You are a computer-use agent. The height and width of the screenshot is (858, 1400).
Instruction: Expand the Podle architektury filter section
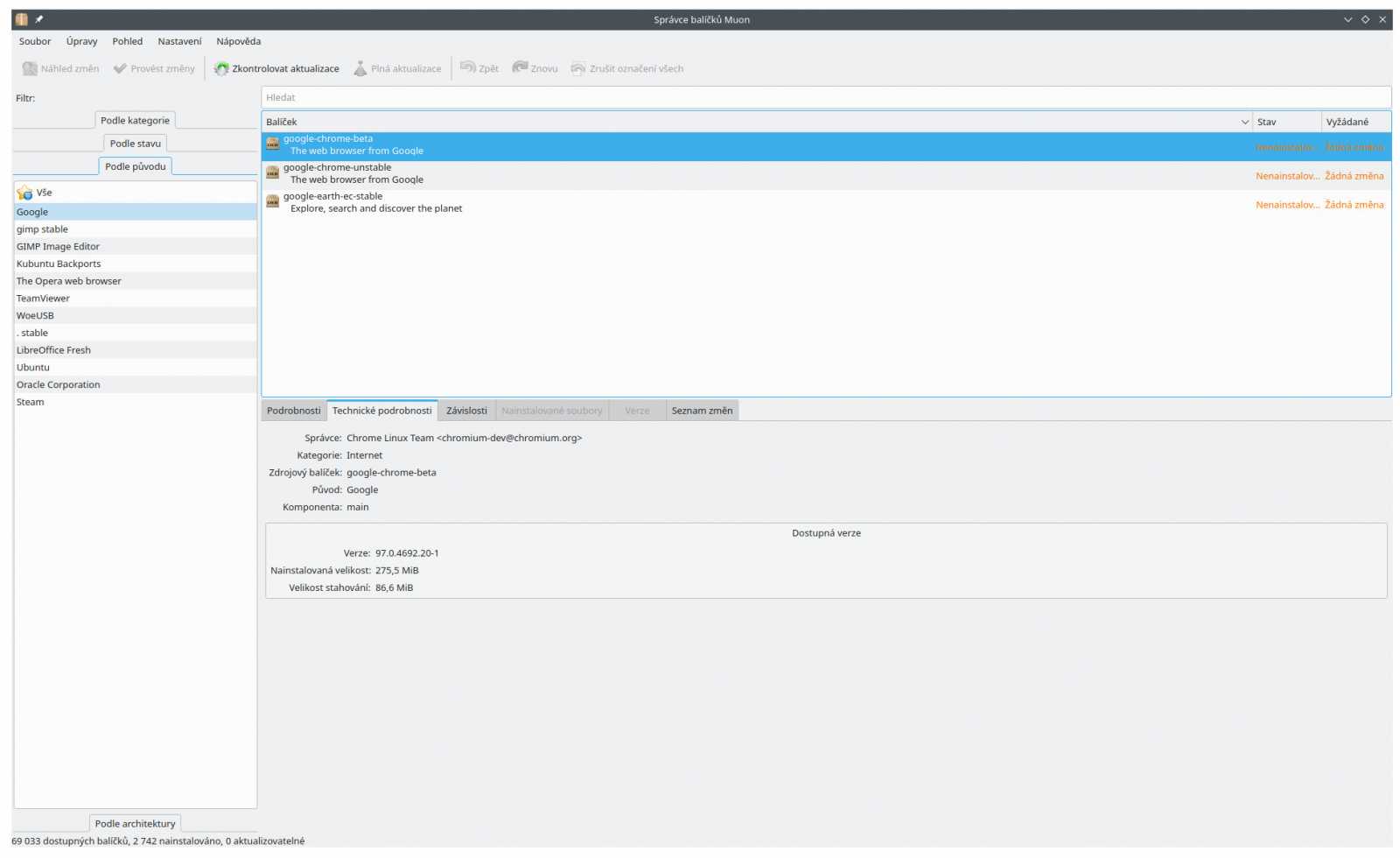pyautogui.click(x=135, y=824)
